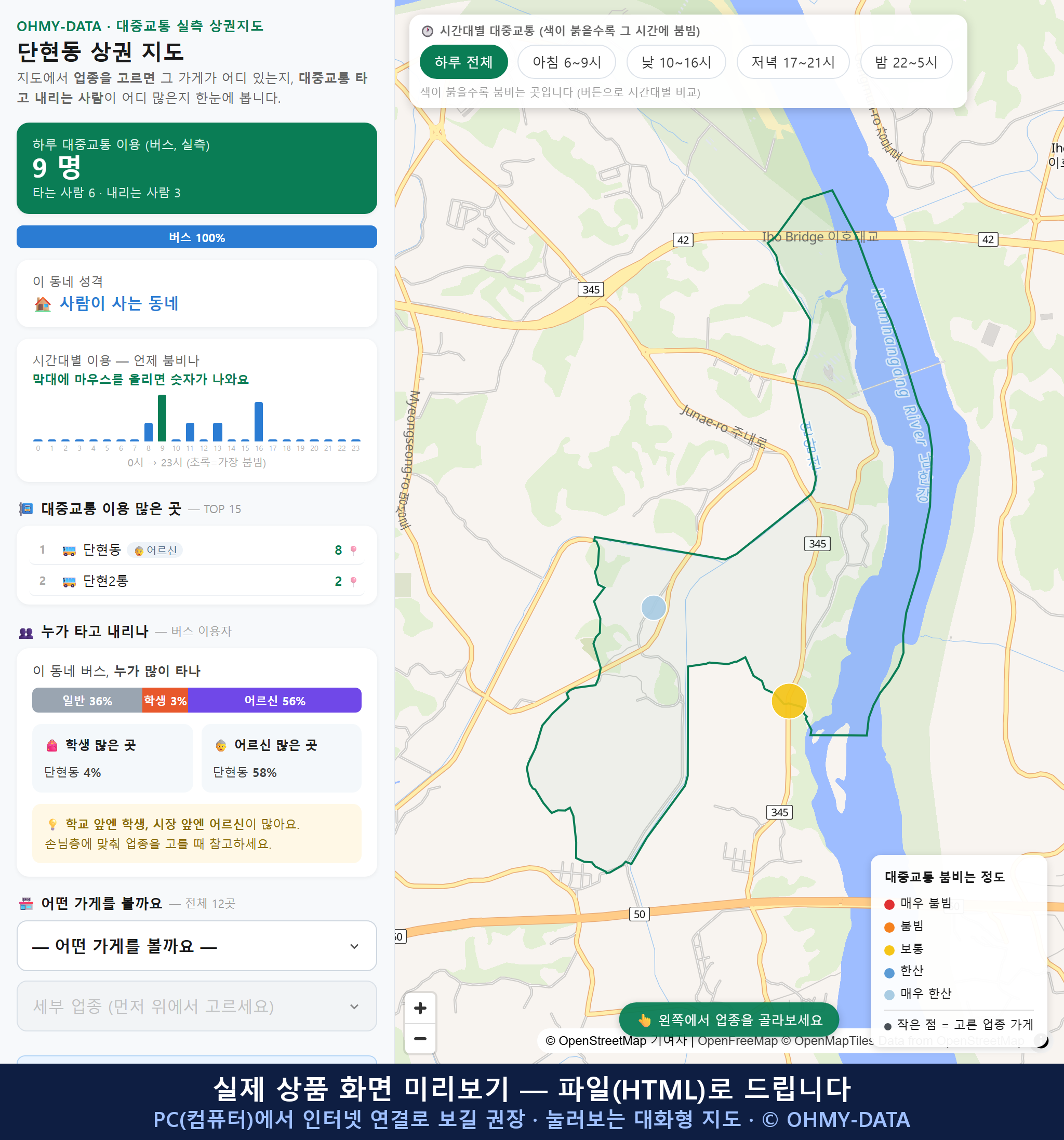Viewport: 1064px width, 1140px height.
Task: Click the 보통 yellow legend dot
Action: coord(889,950)
